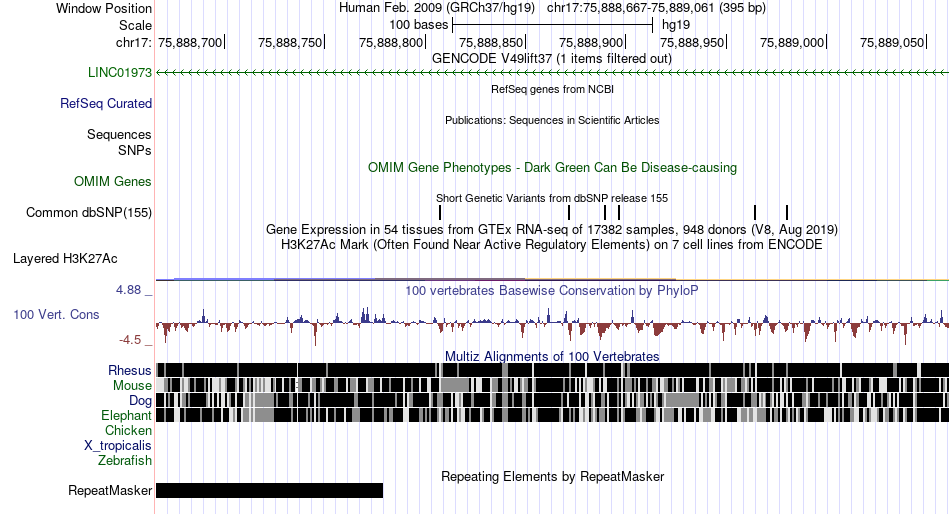This screenshot has width=950, height=514.
Task: Click the Multiz Alignments of 100 Vertebrates title
Action: pyautogui.click(x=552, y=356)
